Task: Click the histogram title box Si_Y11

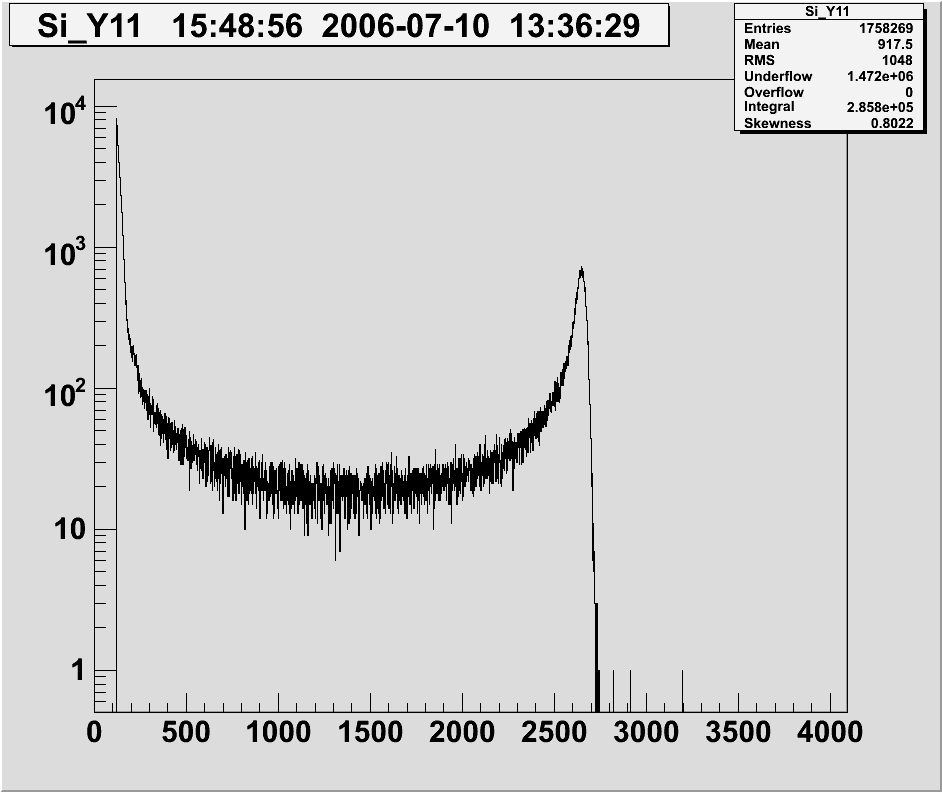Action: (338, 25)
